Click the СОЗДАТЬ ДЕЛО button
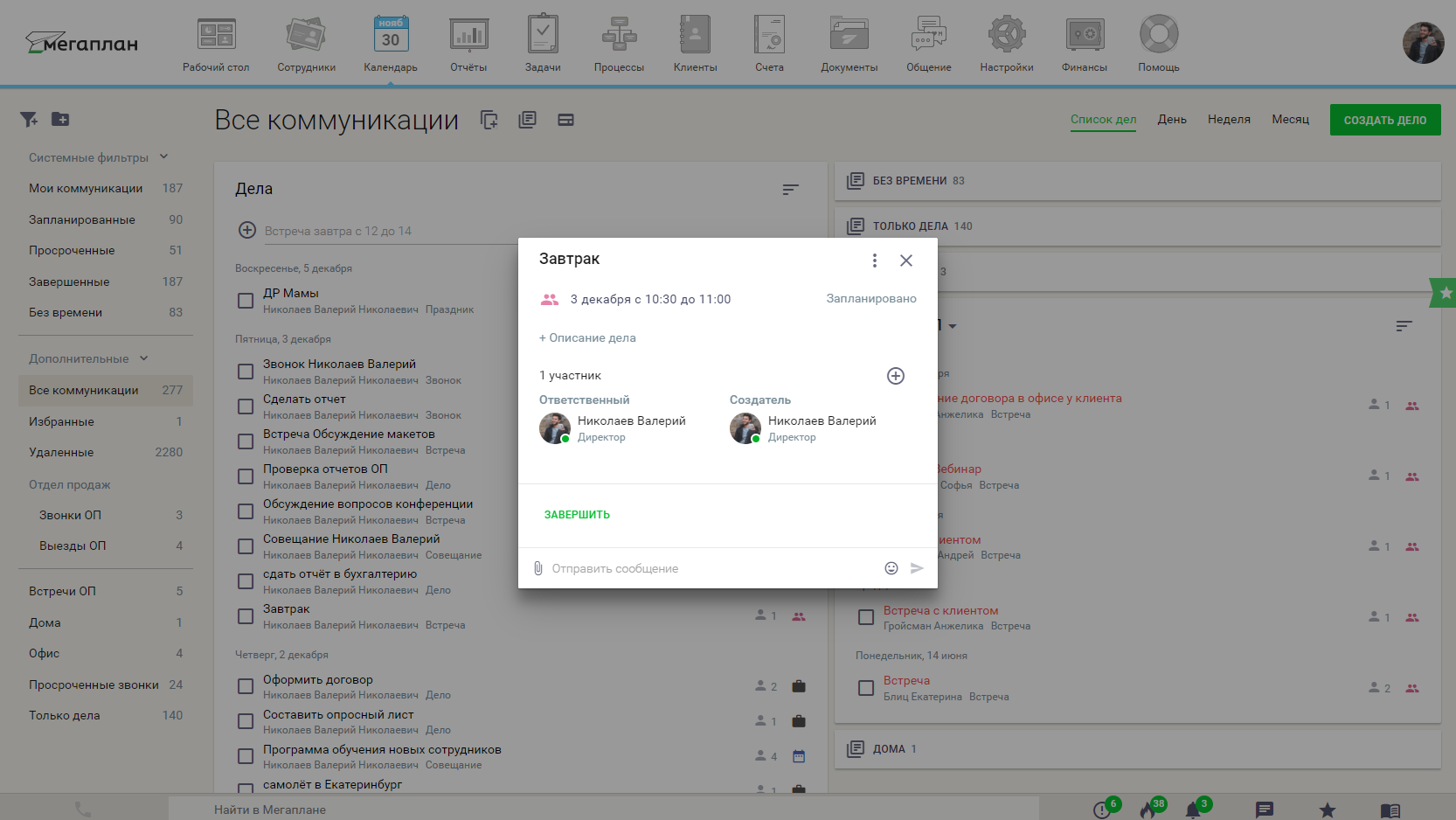 [1385, 120]
